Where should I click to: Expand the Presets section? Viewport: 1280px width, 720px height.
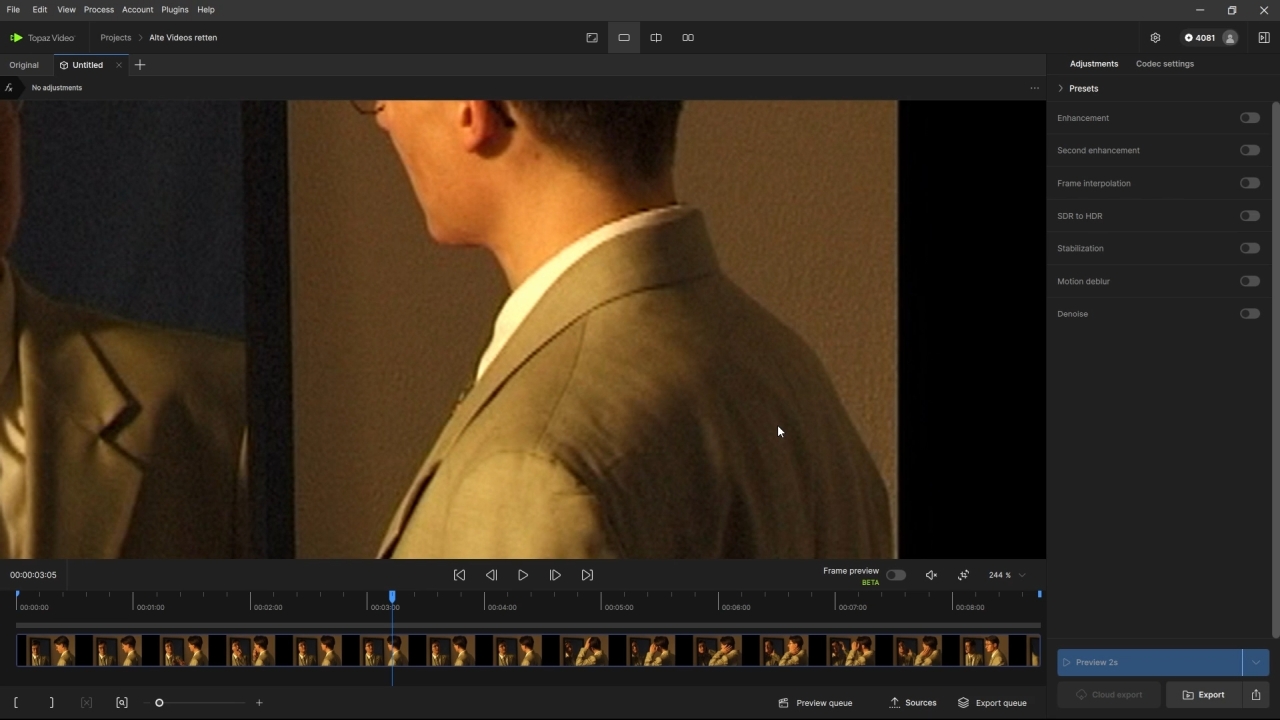coord(1078,89)
